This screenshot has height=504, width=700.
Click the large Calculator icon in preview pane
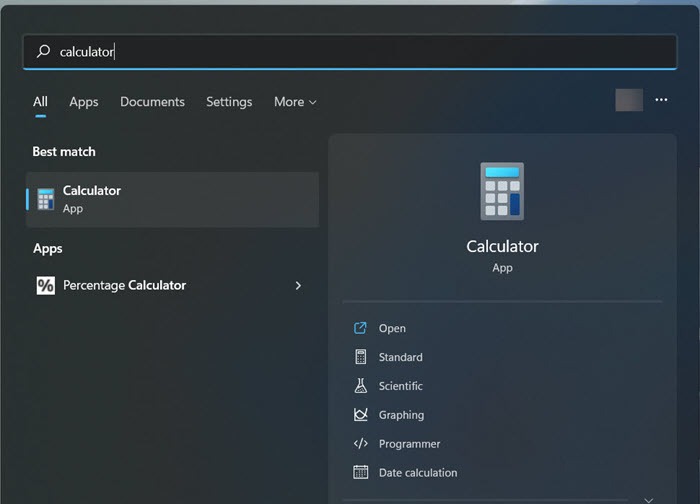(x=502, y=190)
